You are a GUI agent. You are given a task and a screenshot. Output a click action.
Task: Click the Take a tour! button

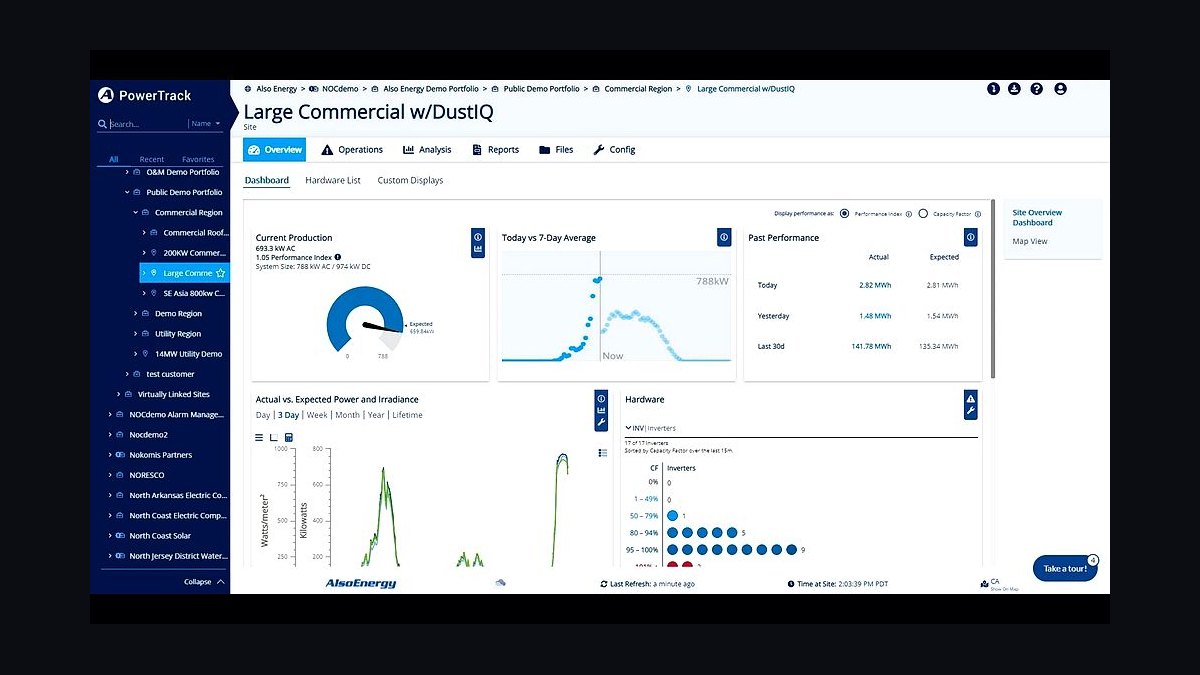pyautogui.click(x=1065, y=568)
